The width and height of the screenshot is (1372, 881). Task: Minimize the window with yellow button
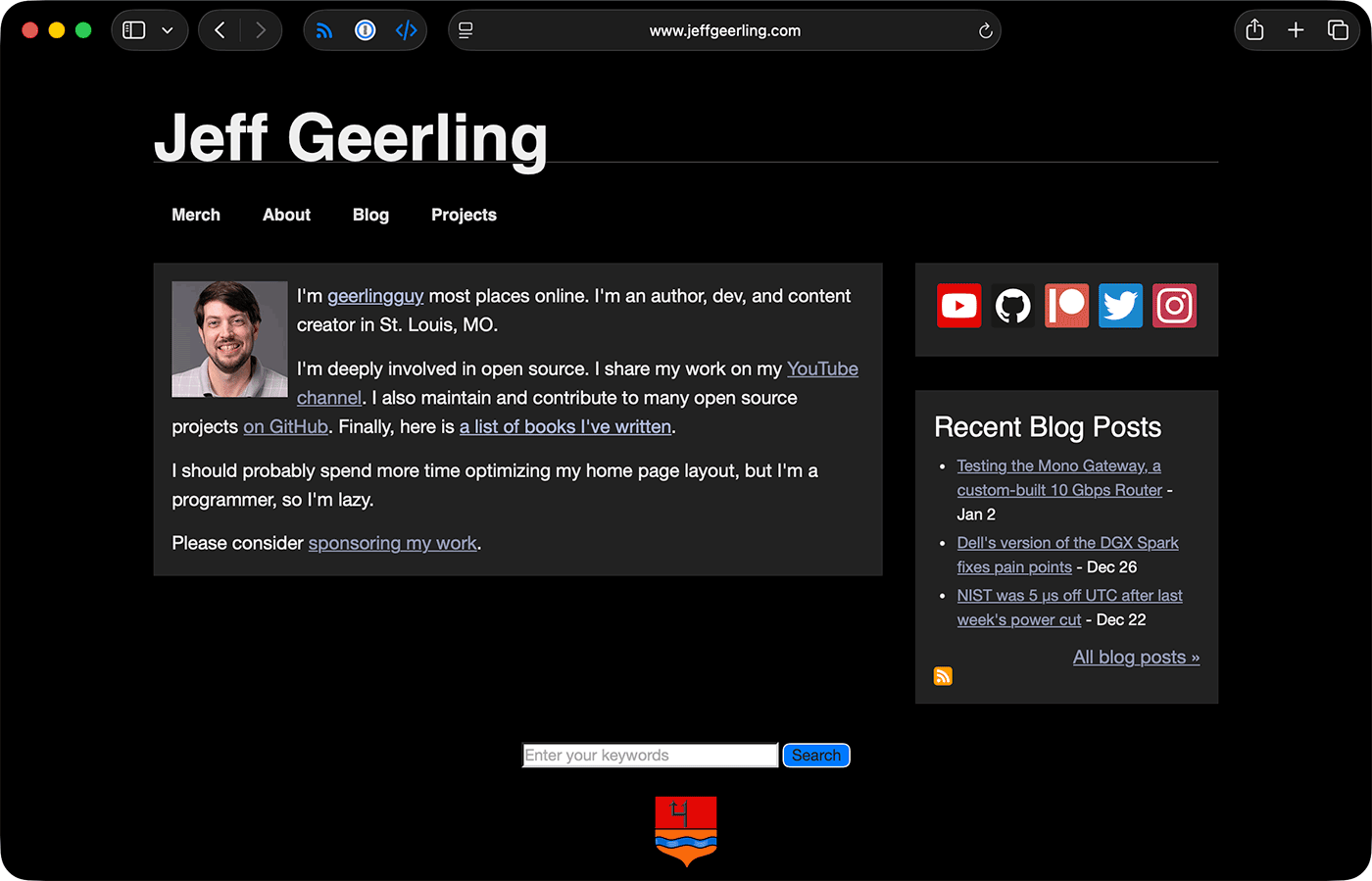57,30
